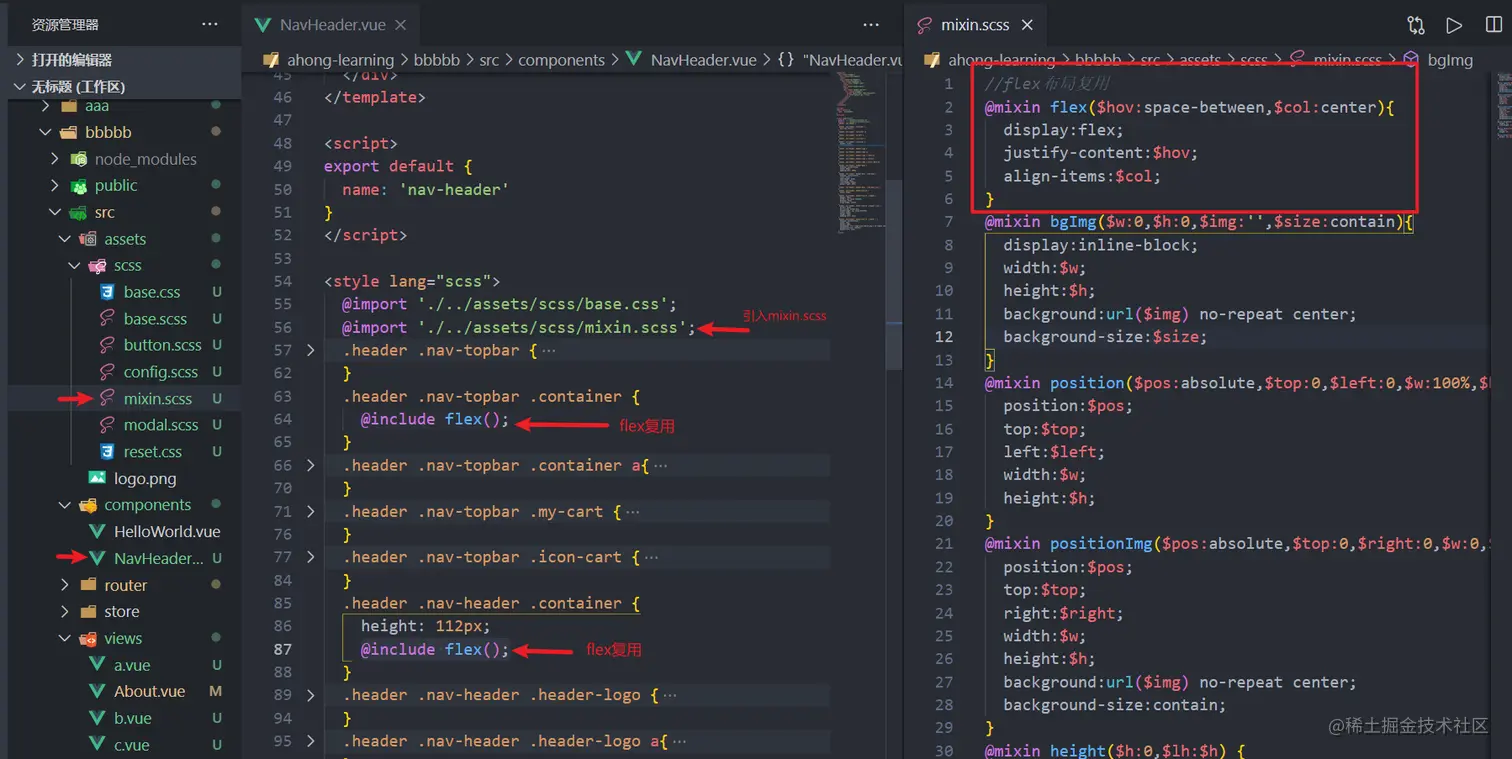Click the CSS icon beside base.css

coord(106,292)
